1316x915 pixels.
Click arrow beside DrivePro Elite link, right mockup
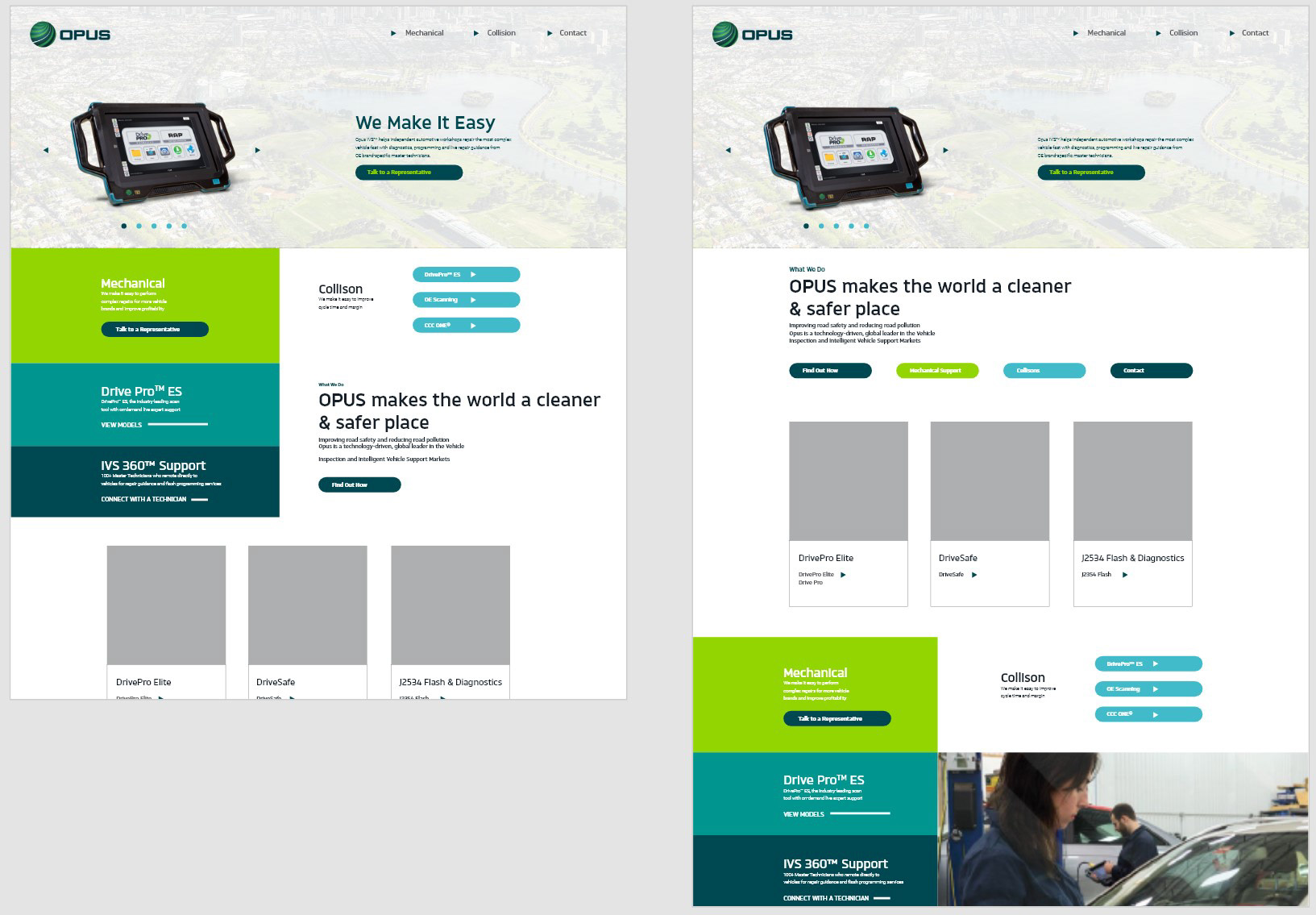tap(844, 575)
